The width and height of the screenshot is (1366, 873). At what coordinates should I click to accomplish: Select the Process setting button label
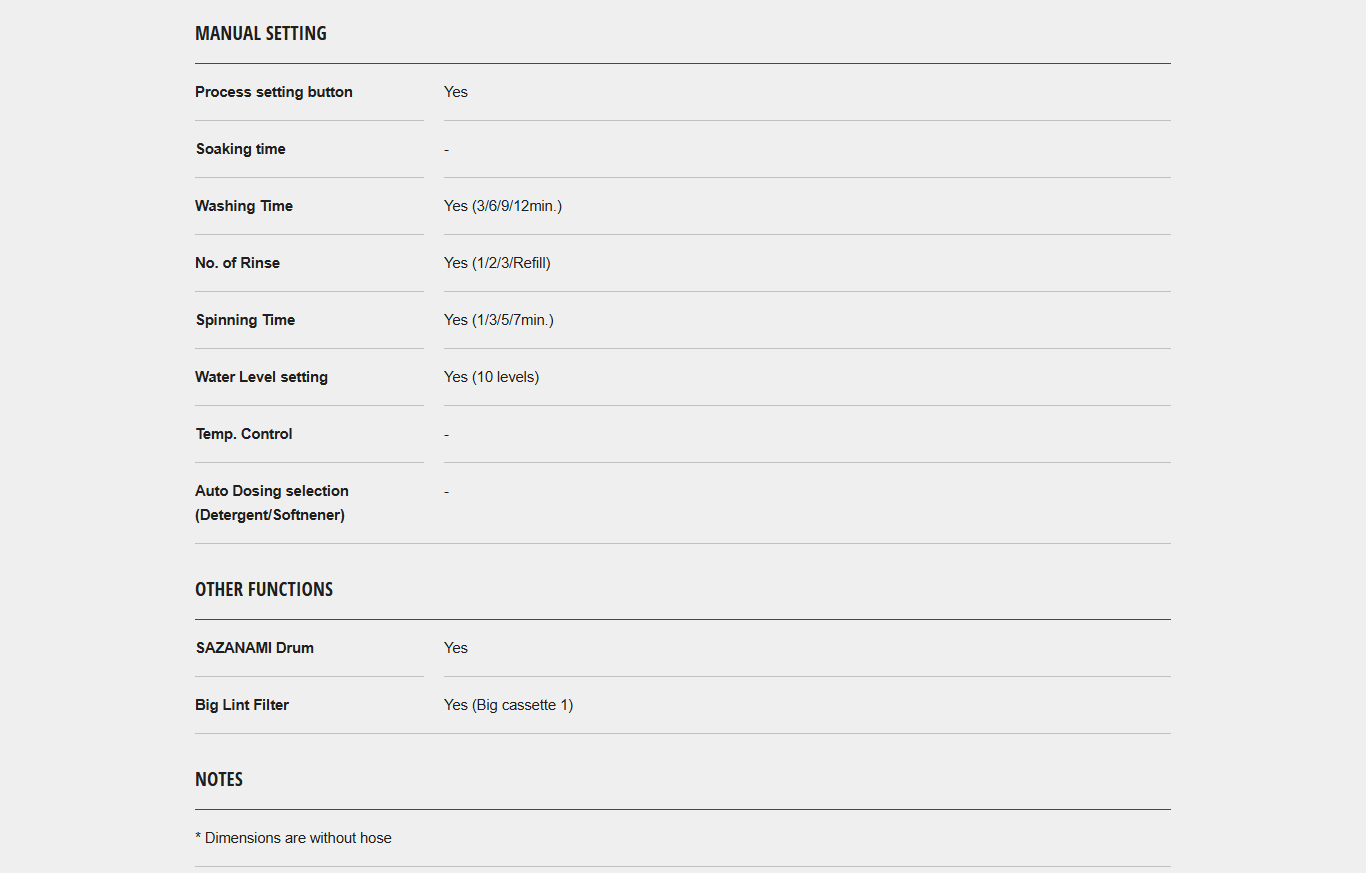pyautogui.click(x=274, y=92)
